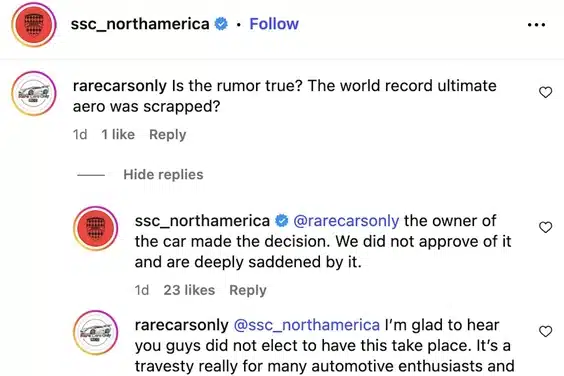
Task: Click the ssc_northamerica header profile avatar
Action: pyautogui.click(x=34, y=24)
